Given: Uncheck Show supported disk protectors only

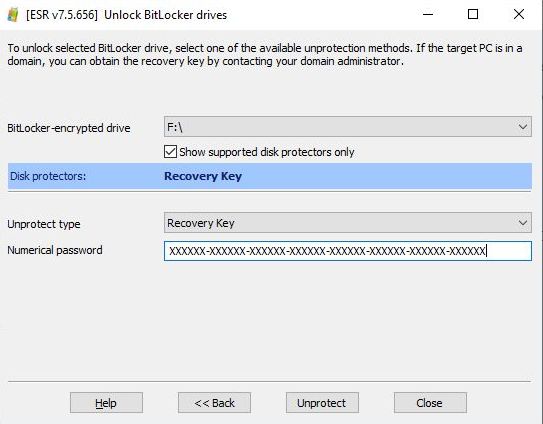Looking at the screenshot, I should pyautogui.click(x=170, y=152).
